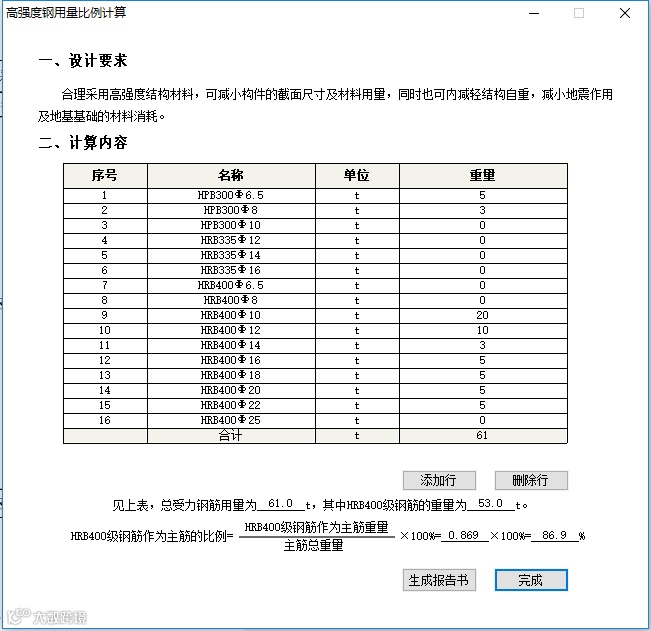Select the weight cell for HRB400 20
The width and height of the screenshot is (651, 631).
(483, 390)
